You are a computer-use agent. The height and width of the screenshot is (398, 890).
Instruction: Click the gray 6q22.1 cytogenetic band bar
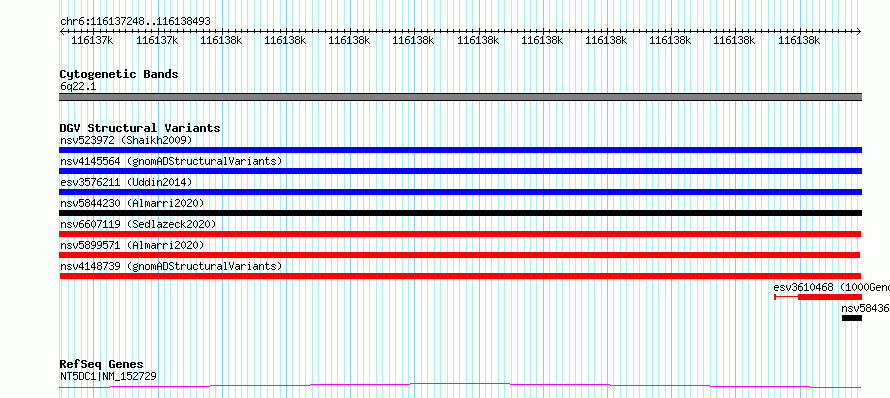pos(460,97)
